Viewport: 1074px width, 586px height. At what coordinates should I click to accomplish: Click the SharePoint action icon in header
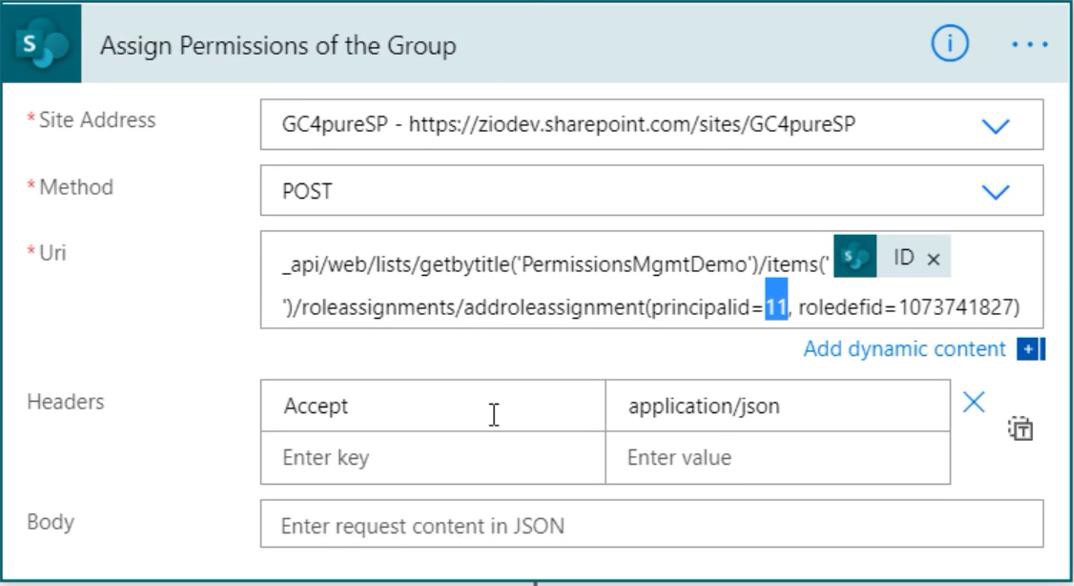coord(41,44)
